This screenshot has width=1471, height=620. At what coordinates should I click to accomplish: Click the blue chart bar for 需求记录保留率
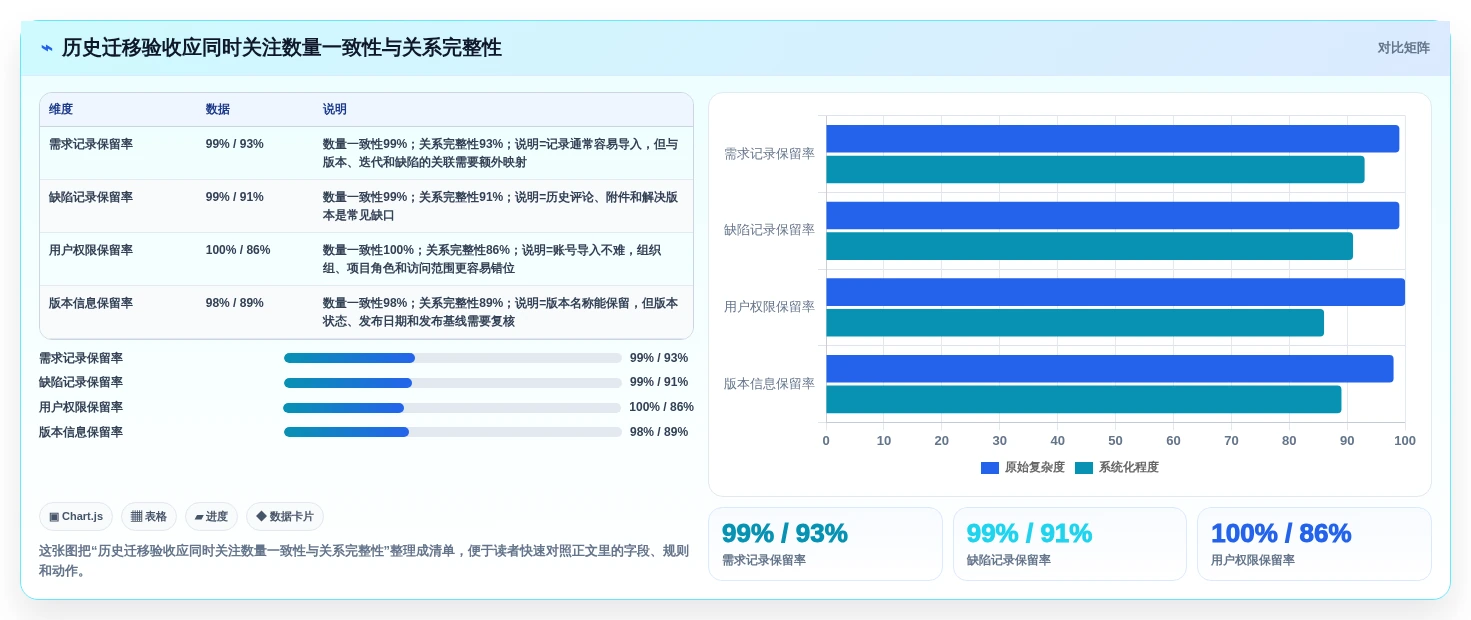1113,139
